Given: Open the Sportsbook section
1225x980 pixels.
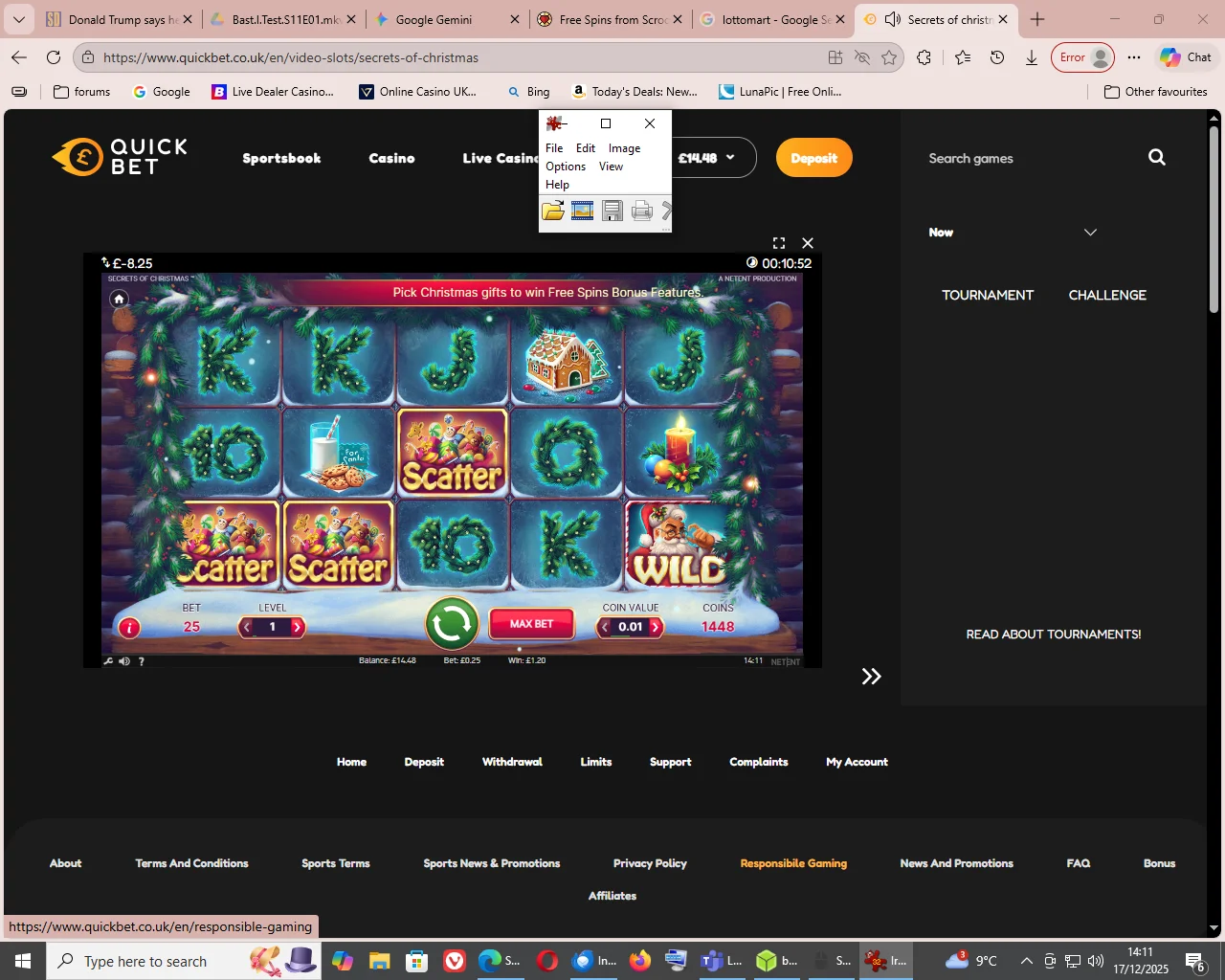Looking at the screenshot, I should 281,158.
